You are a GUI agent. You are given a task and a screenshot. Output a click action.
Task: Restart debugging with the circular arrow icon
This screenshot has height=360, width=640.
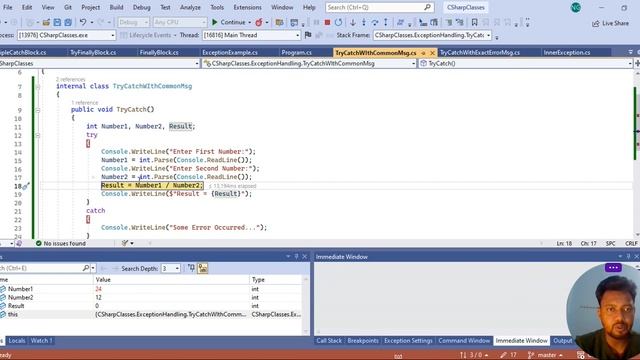click(338, 22)
